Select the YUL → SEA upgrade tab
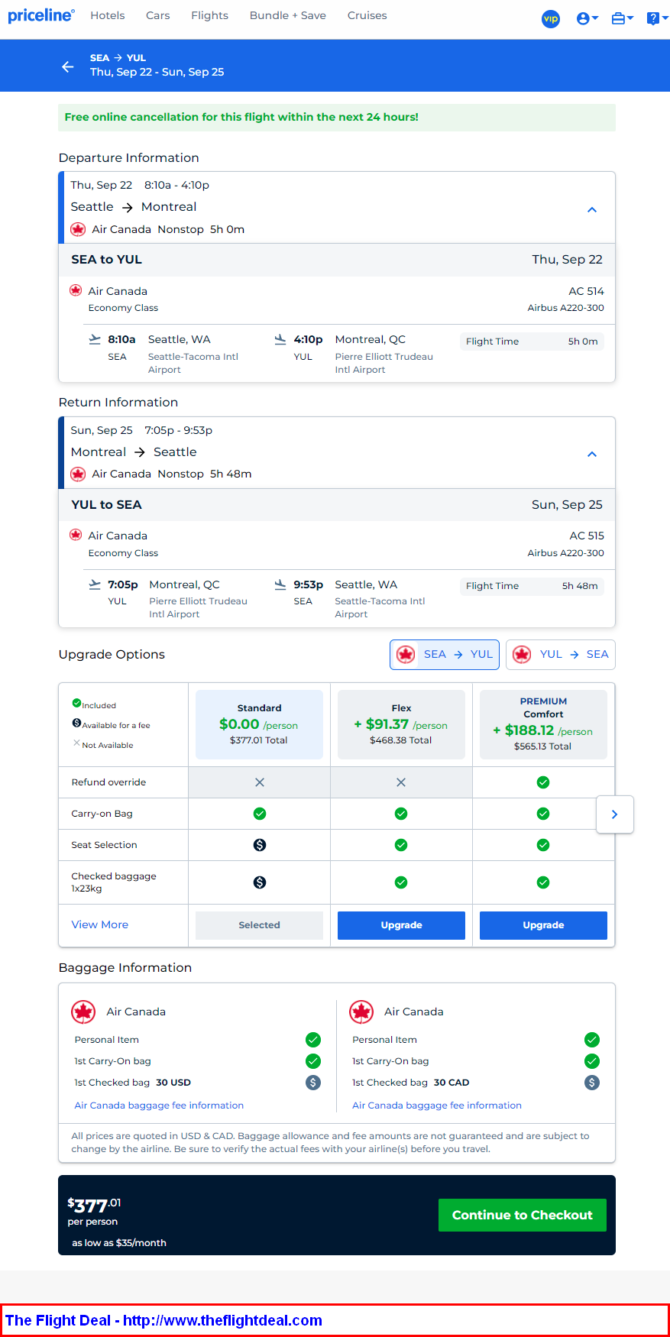Image resolution: width=670 pixels, height=1337 pixels. tap(560, 654)
